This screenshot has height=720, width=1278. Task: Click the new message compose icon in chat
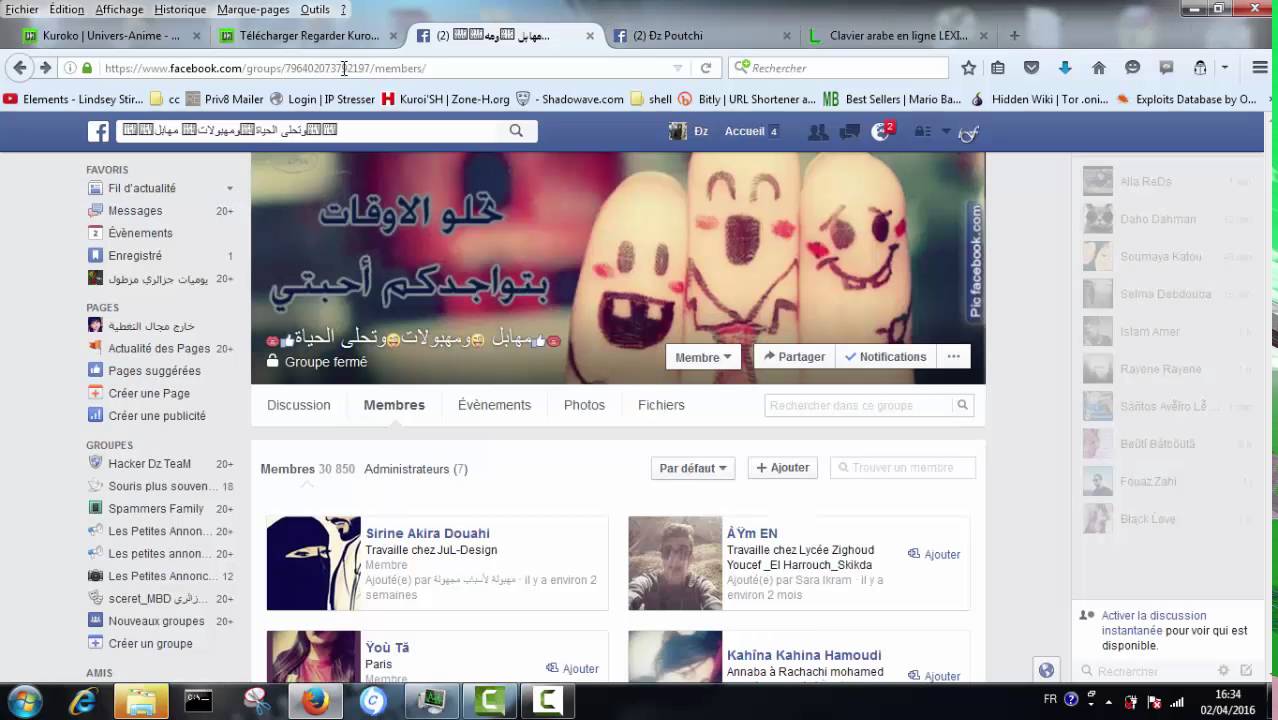point(1246,671)
